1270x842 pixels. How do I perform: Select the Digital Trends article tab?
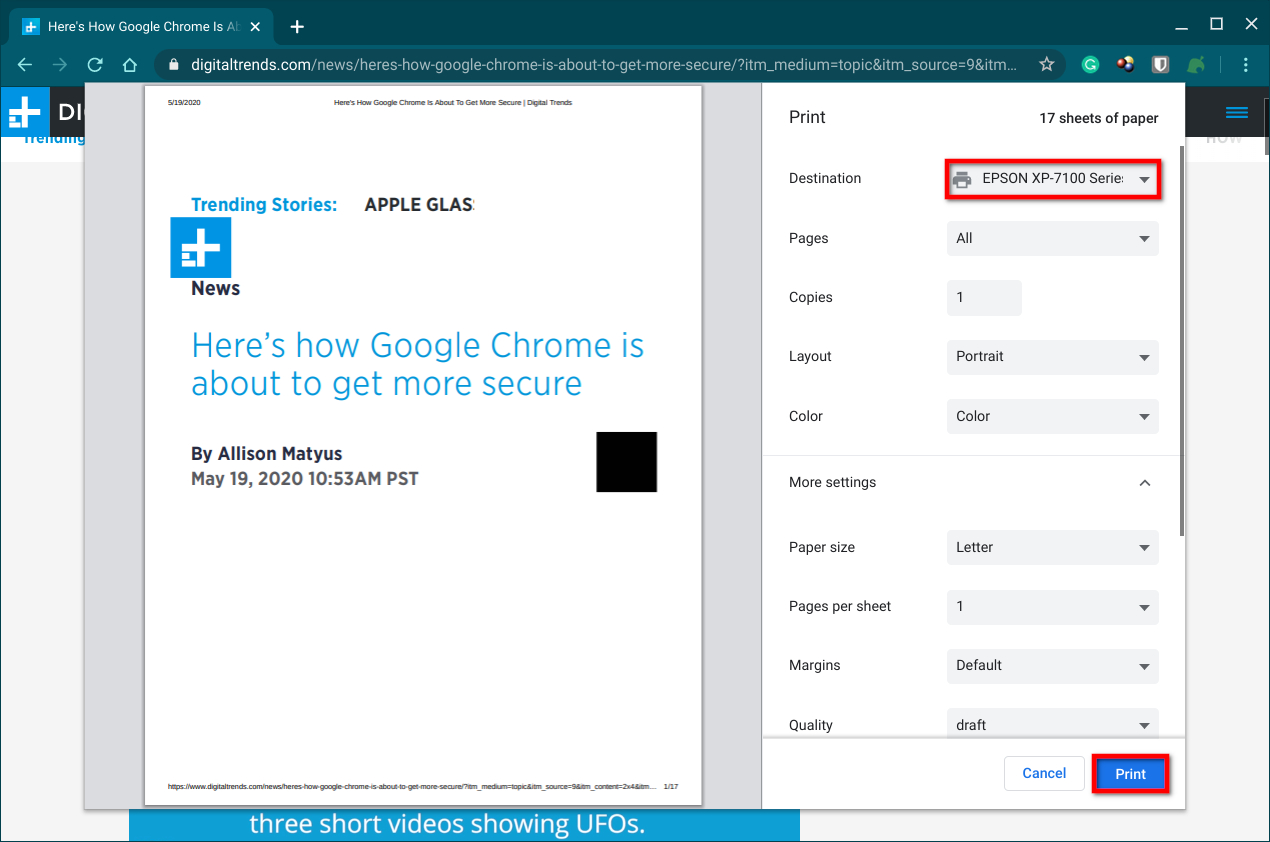pos(142,27)
